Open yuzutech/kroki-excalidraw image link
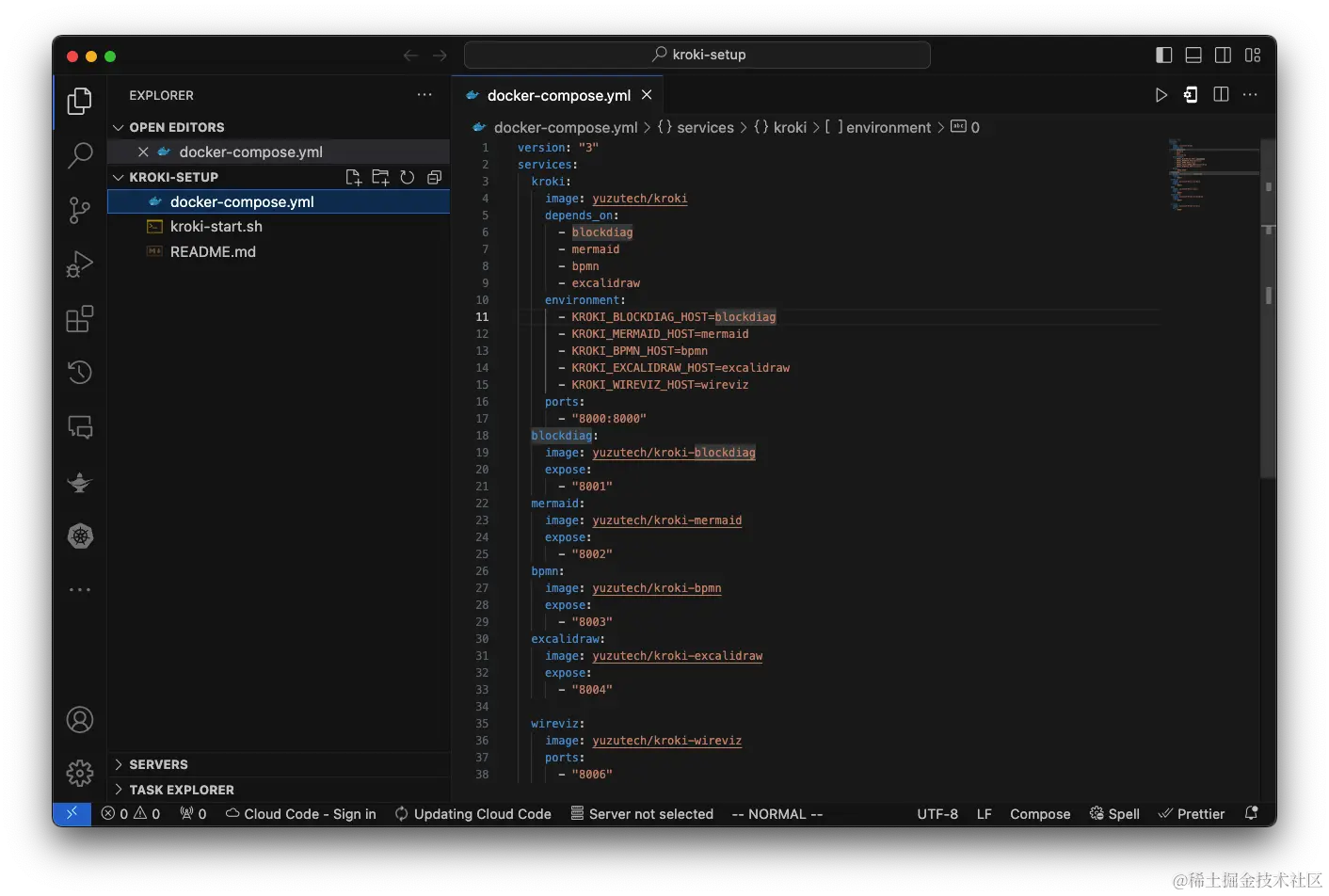The width and height of the screenshot is (1329, 896). tap(678, 656)
